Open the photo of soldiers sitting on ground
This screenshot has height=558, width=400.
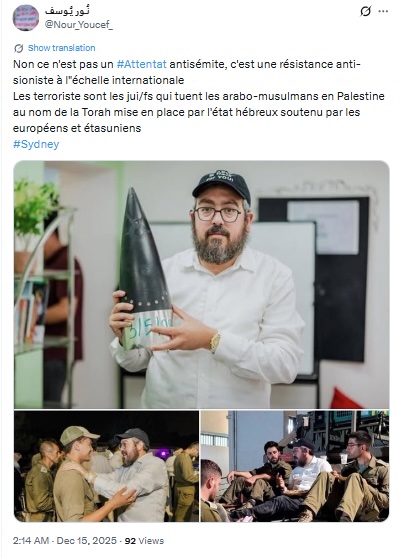click(295, 466)
